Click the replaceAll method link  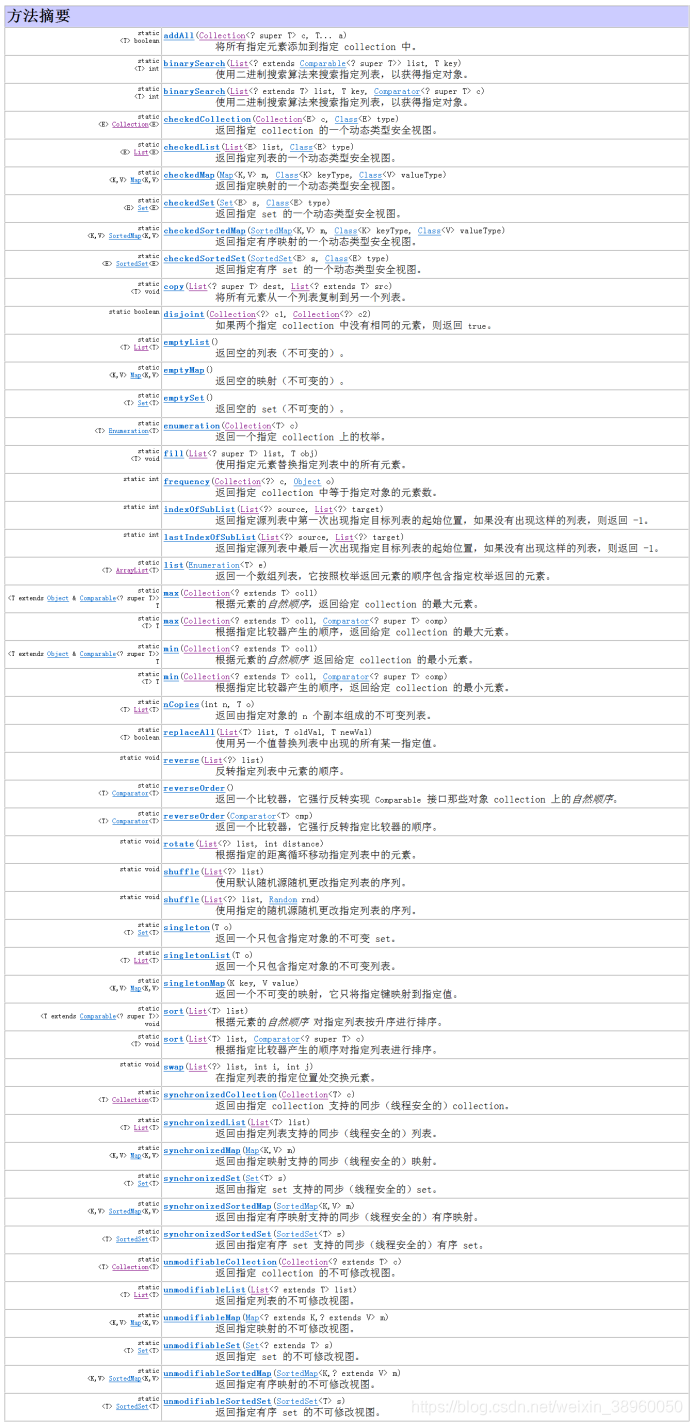[189, 732]
